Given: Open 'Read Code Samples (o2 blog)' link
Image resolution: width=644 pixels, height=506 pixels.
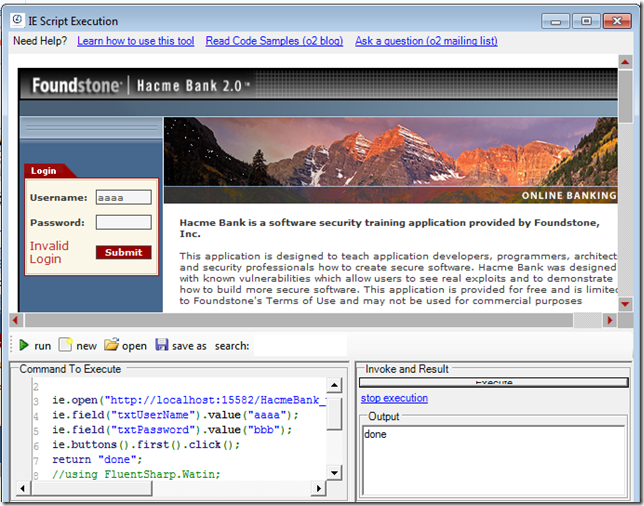Looking at the screenshot, I should point(274,41).
